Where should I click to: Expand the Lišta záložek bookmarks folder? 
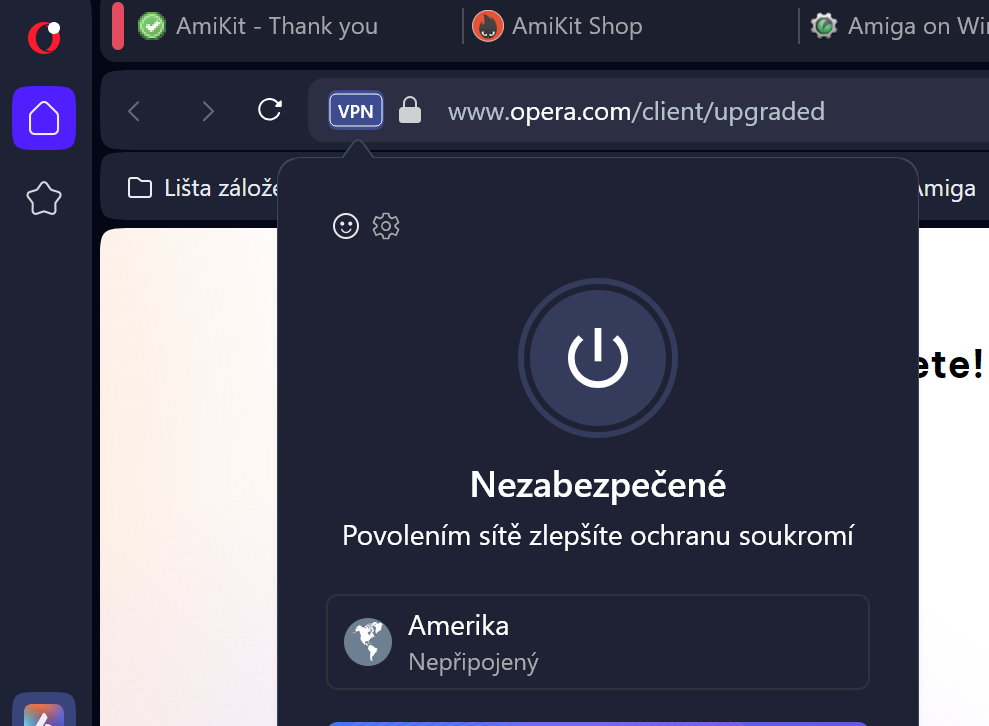[x=200, y=188]
